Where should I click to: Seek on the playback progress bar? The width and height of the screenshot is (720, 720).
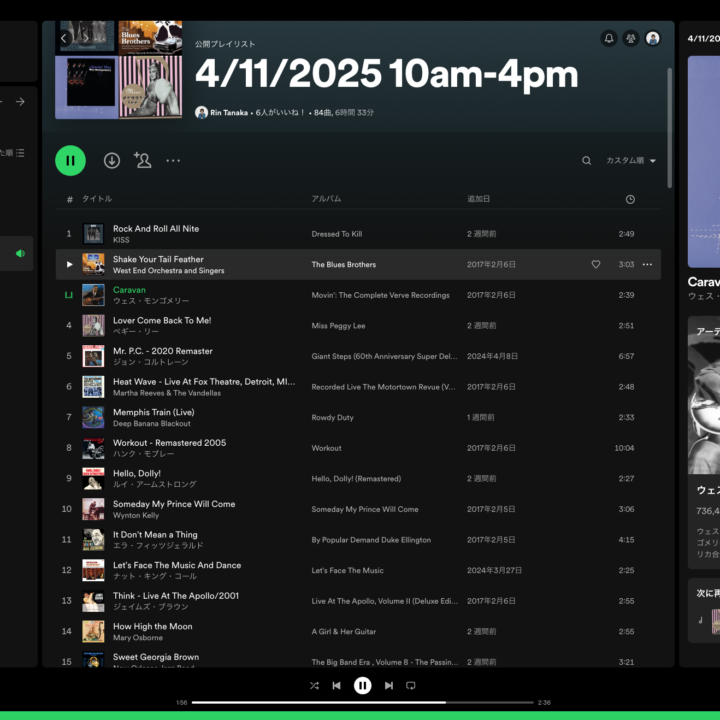pyautogui.click(x=363, y=703)
